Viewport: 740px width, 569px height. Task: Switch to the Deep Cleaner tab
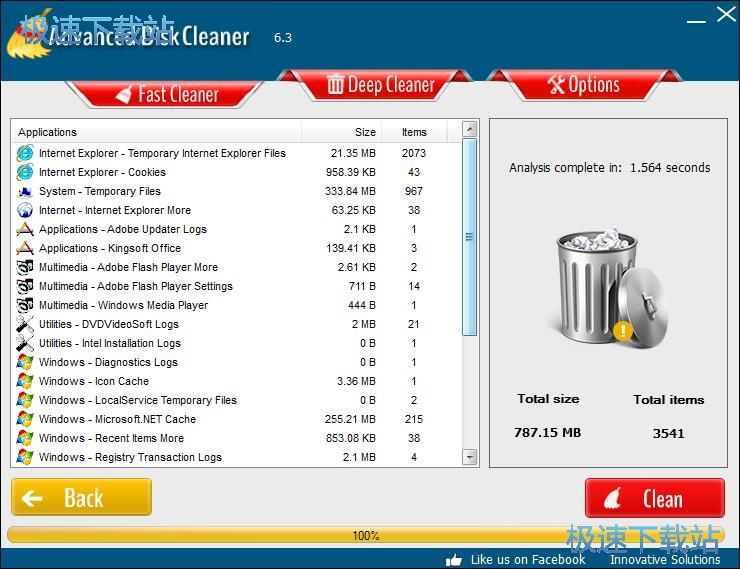coord(378,85)
